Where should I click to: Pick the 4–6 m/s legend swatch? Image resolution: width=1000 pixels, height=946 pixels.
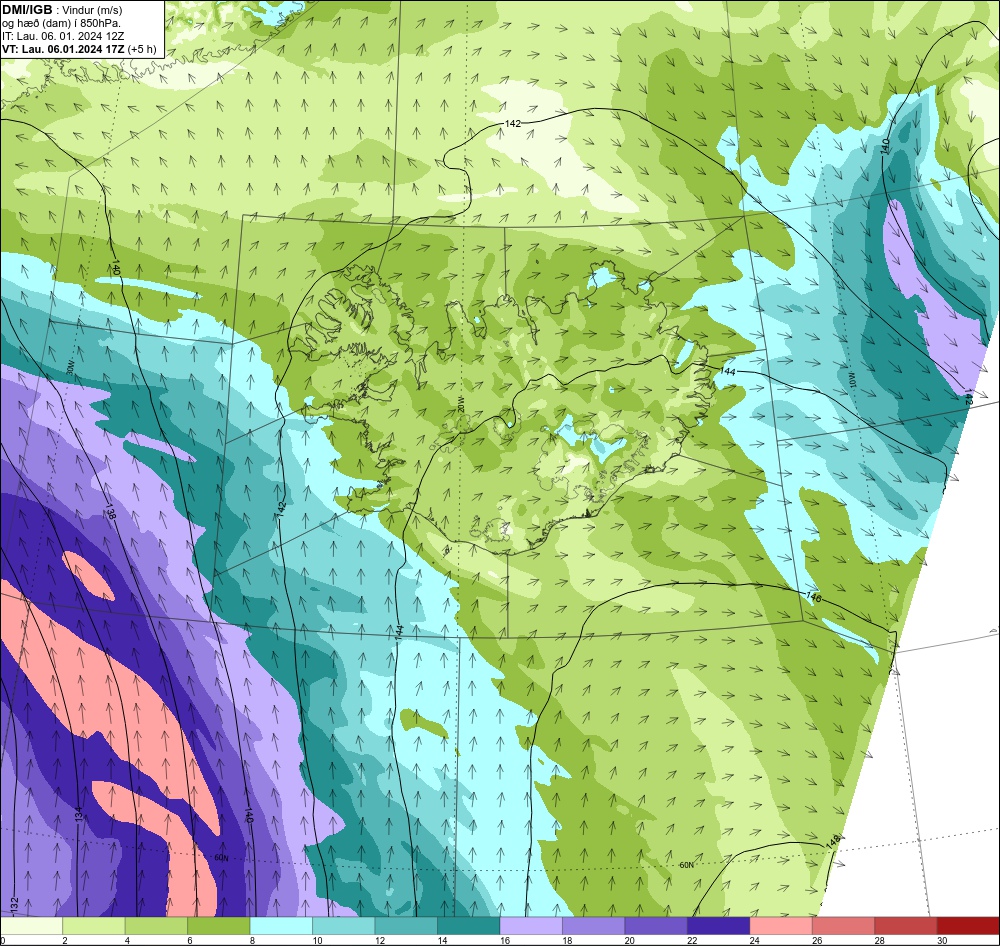(x=156, y=926)
